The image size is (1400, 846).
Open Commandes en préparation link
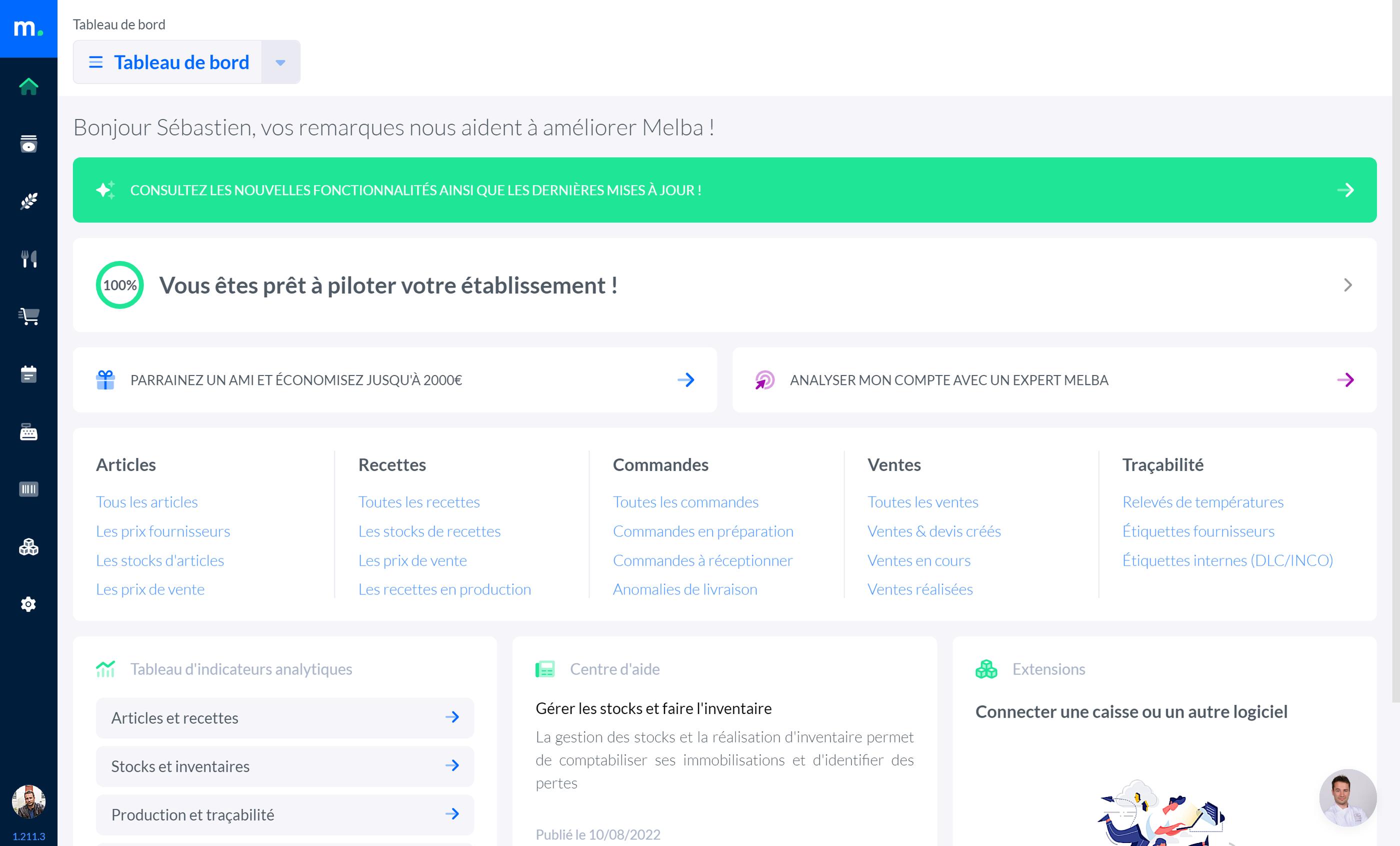click(703, 531)
